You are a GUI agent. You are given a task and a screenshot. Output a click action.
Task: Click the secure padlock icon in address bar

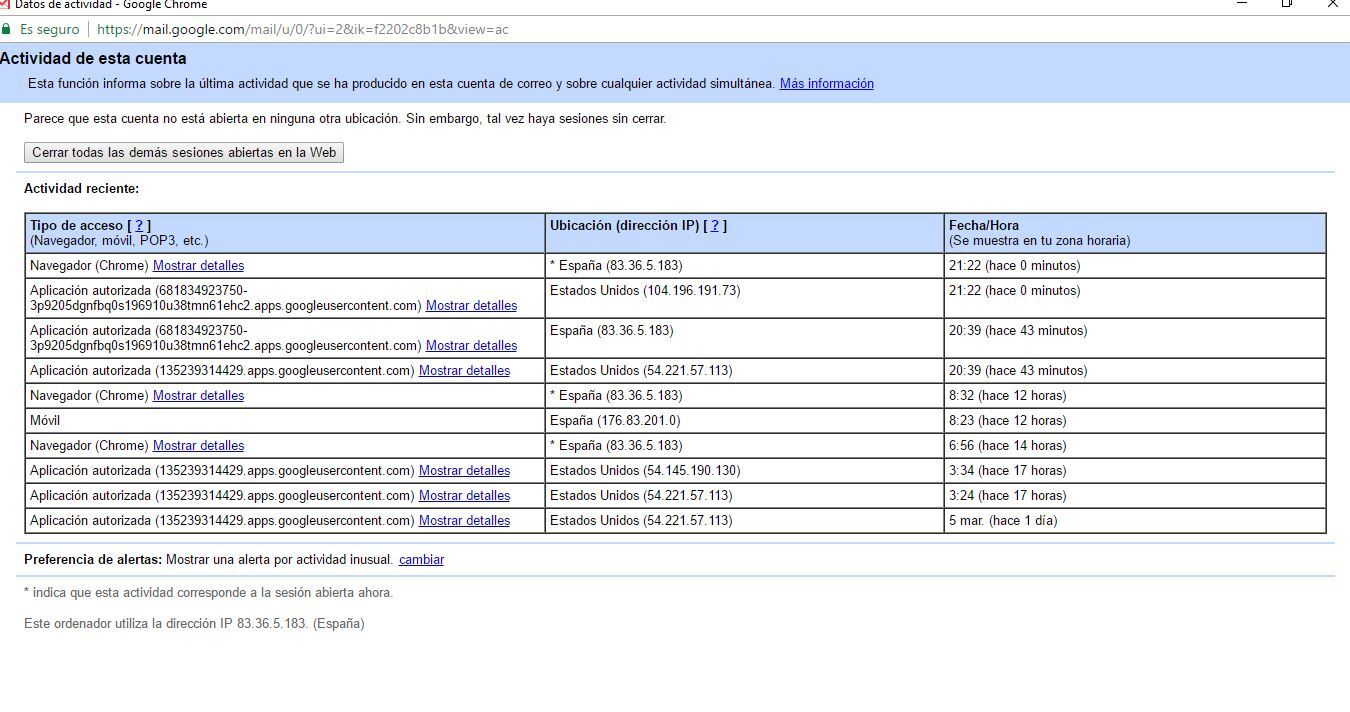[x=7, y=29]
